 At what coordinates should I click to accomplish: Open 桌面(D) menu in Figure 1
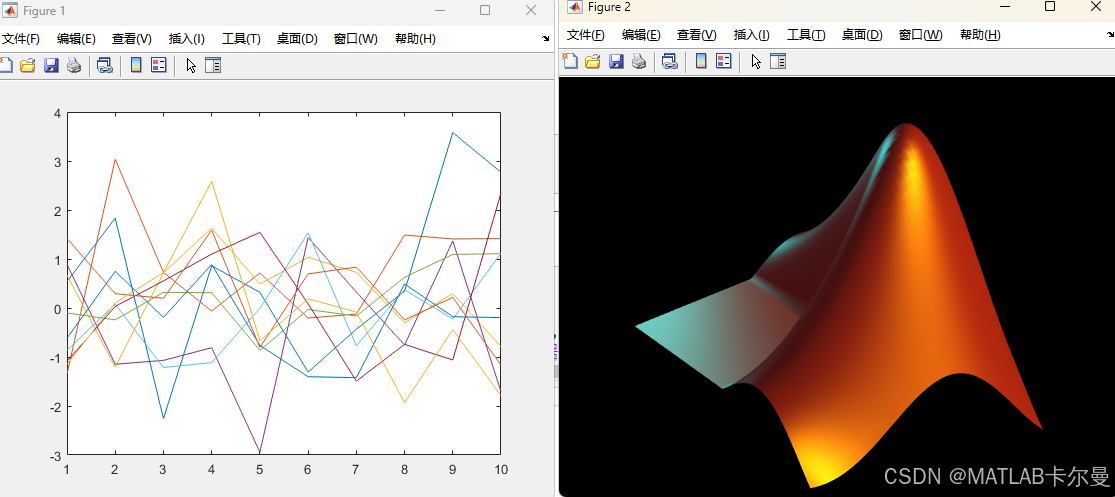297,39
